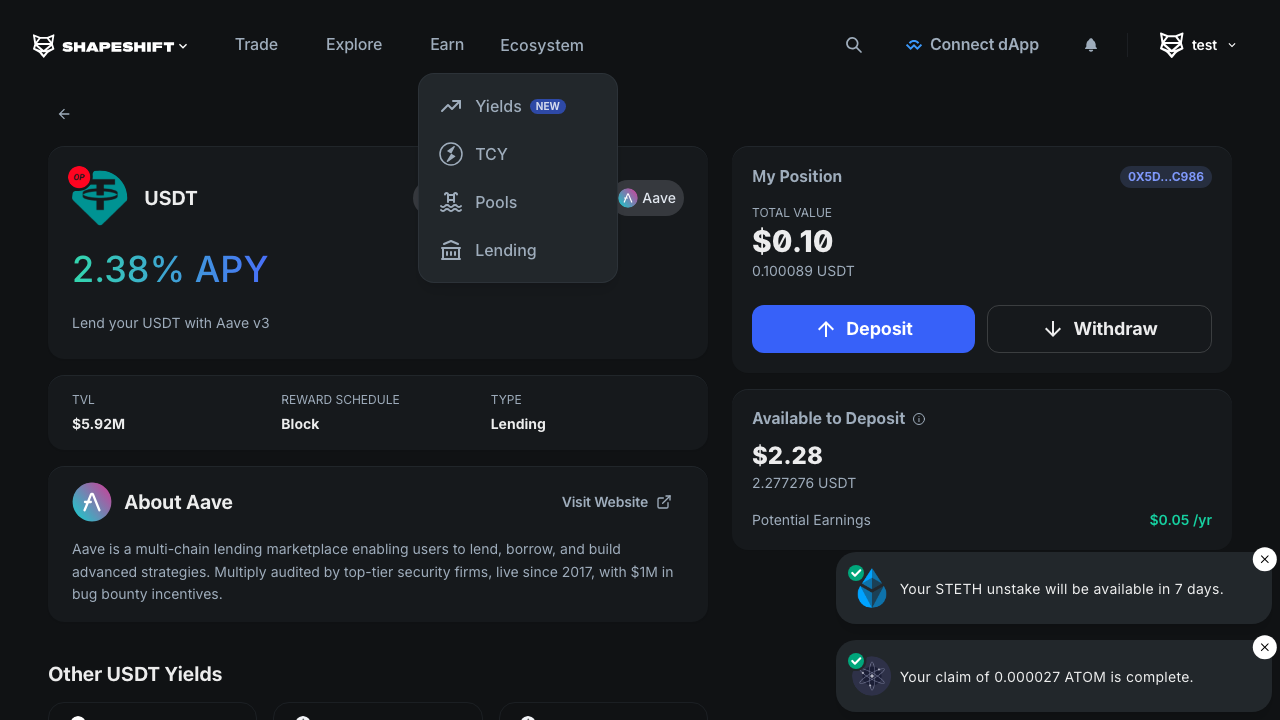Viewport: 1280px width, 720px height.
Task: Click the USDT token icon with OP badge
Action: click(99, 198)
